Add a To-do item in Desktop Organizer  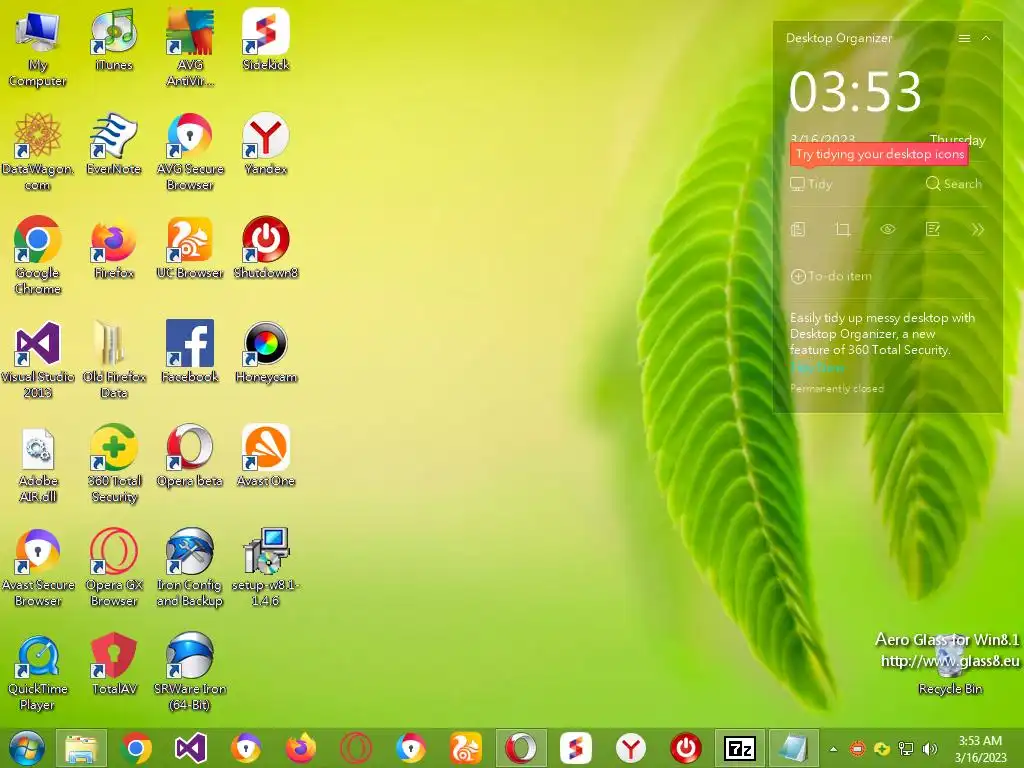coord(831,276)
